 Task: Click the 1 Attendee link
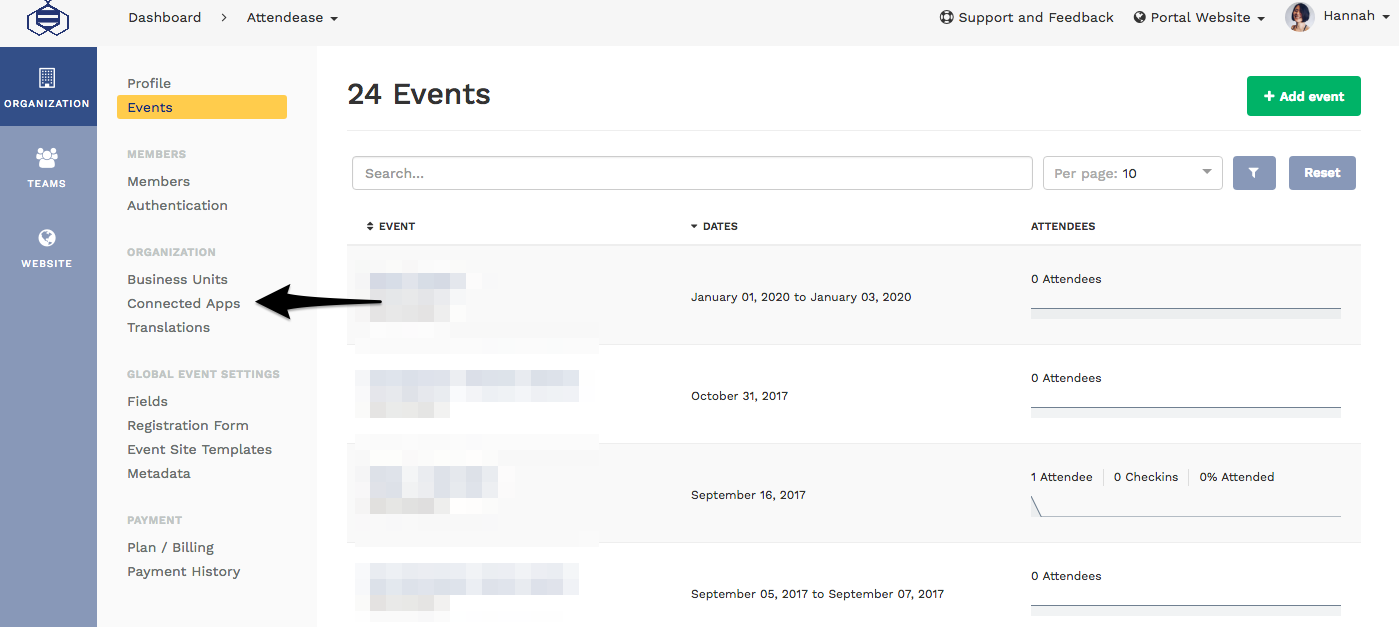[1061, 476]
